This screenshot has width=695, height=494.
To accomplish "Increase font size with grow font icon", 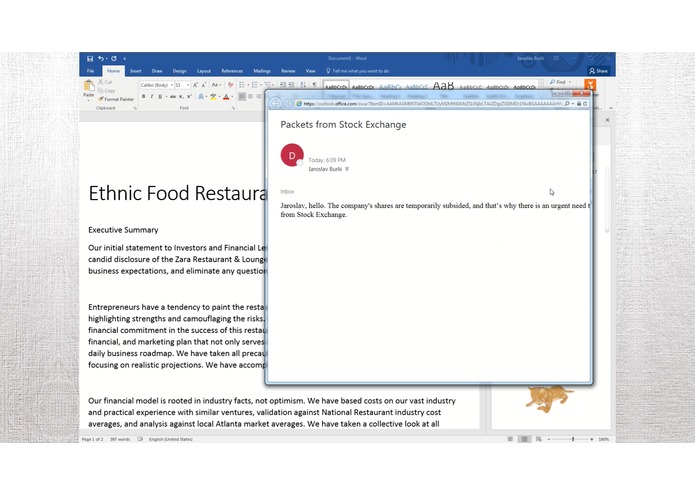I will (195, 85).
